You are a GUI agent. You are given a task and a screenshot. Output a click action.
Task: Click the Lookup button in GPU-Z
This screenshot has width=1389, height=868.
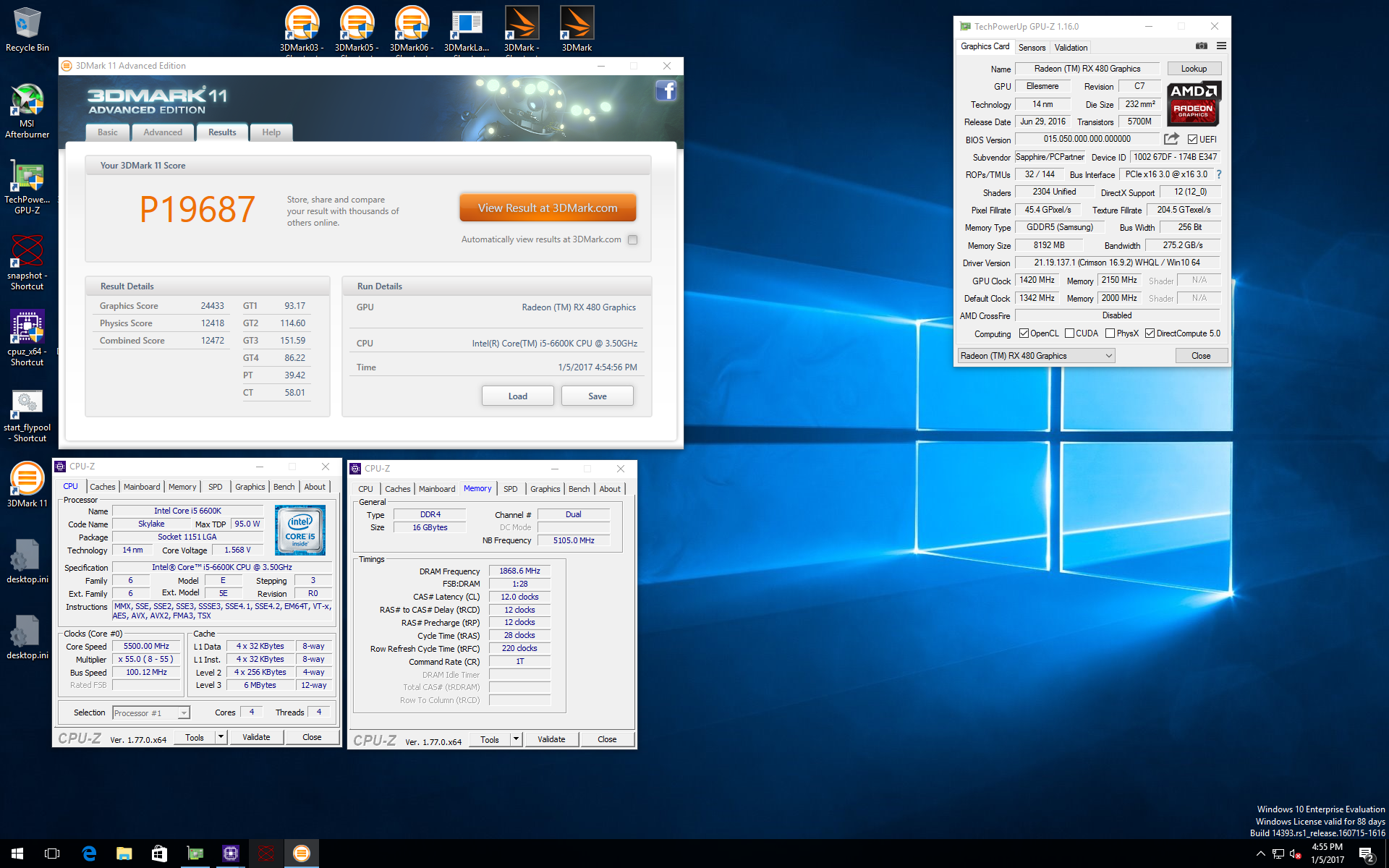(1194, 69)
